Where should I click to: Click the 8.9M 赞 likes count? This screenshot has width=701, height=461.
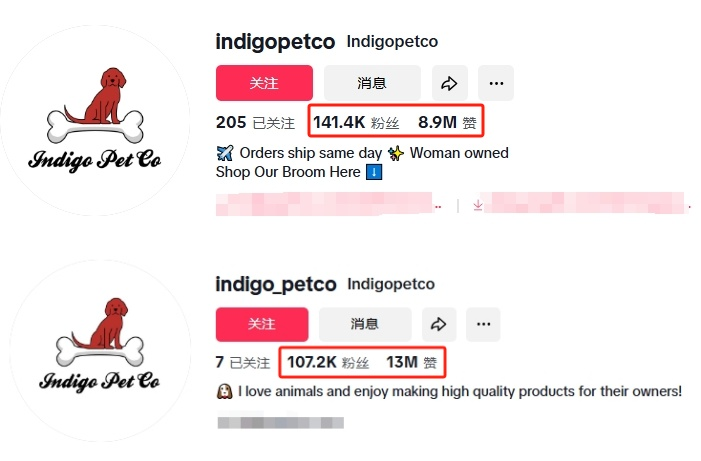pos(447,123)
